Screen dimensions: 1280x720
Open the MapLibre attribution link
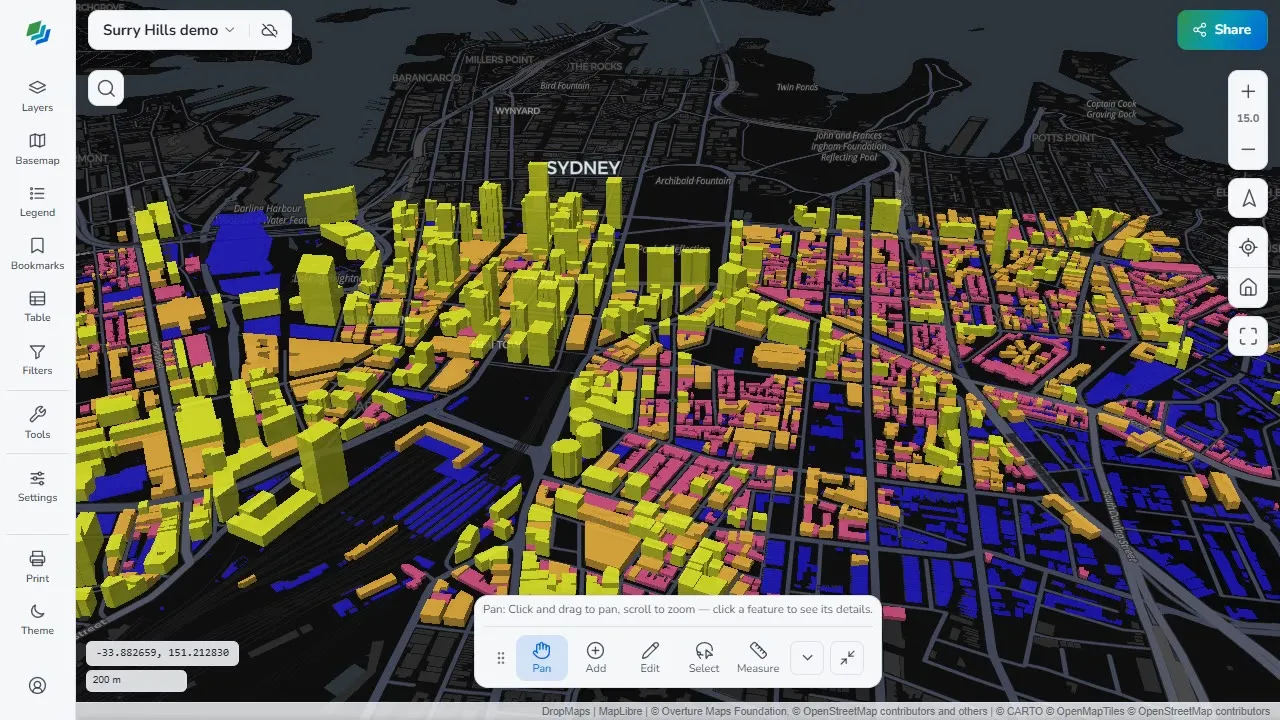point(620,712)
